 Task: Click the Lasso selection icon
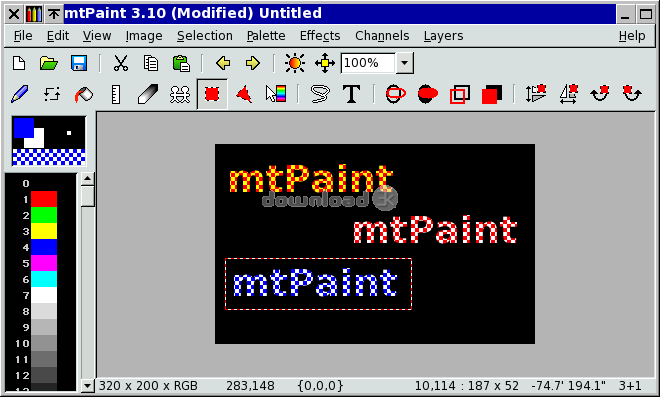(320, 94)
